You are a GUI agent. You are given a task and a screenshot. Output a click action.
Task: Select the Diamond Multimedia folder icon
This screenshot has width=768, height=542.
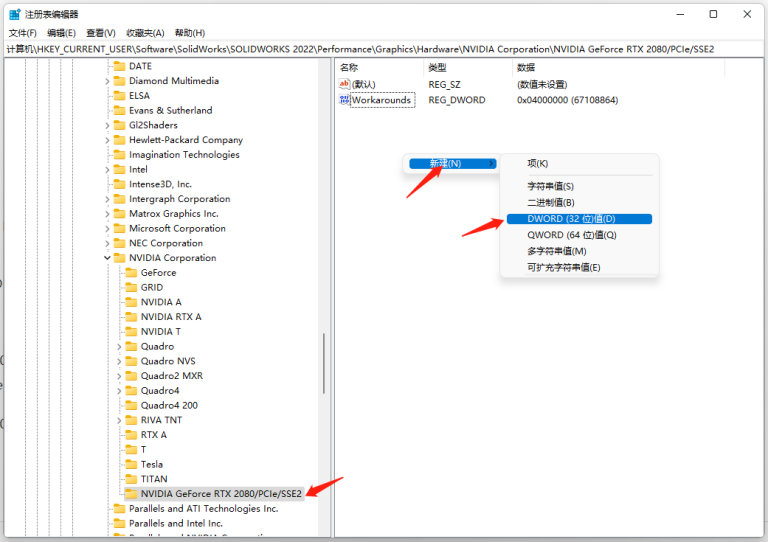120,81
